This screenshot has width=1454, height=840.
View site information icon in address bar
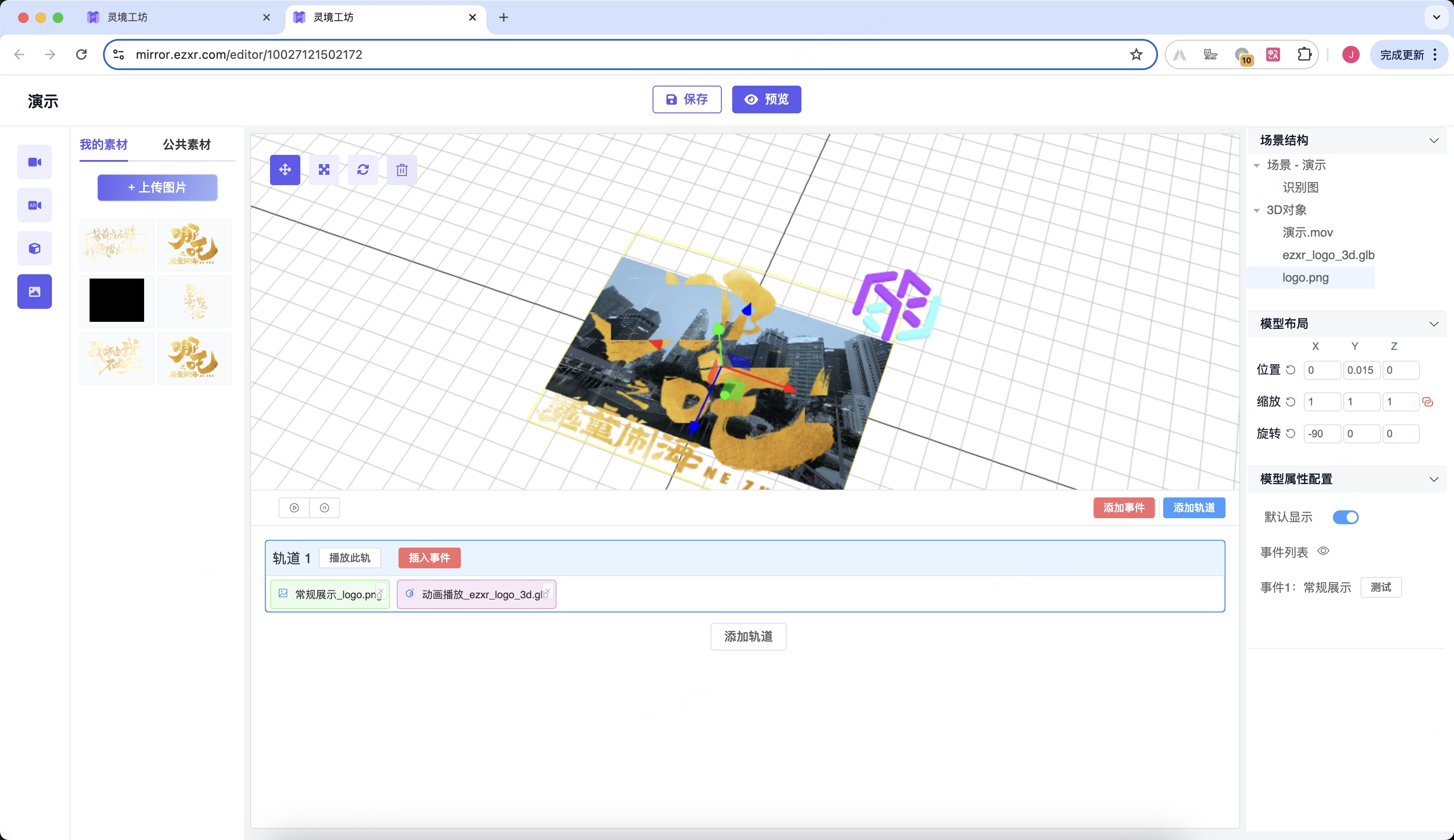click(118, 54)
